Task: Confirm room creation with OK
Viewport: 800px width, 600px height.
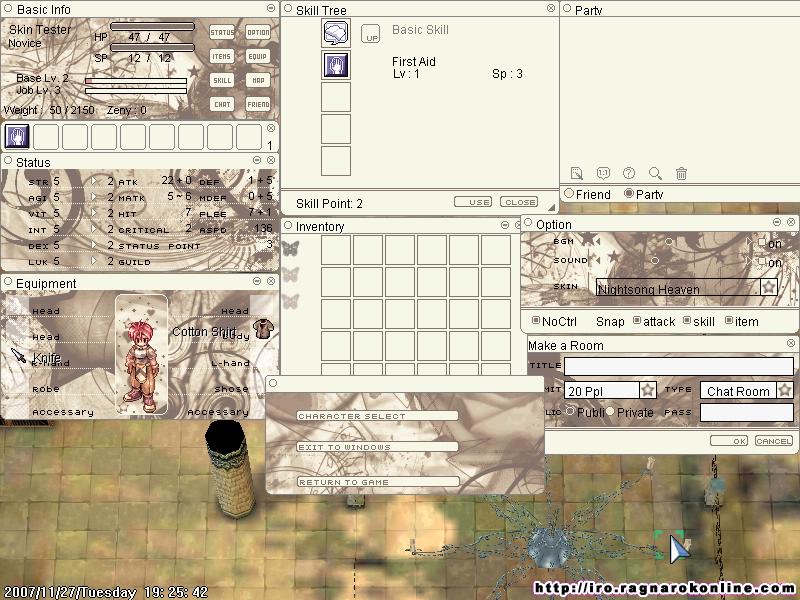Action: [x=729, y=441]
